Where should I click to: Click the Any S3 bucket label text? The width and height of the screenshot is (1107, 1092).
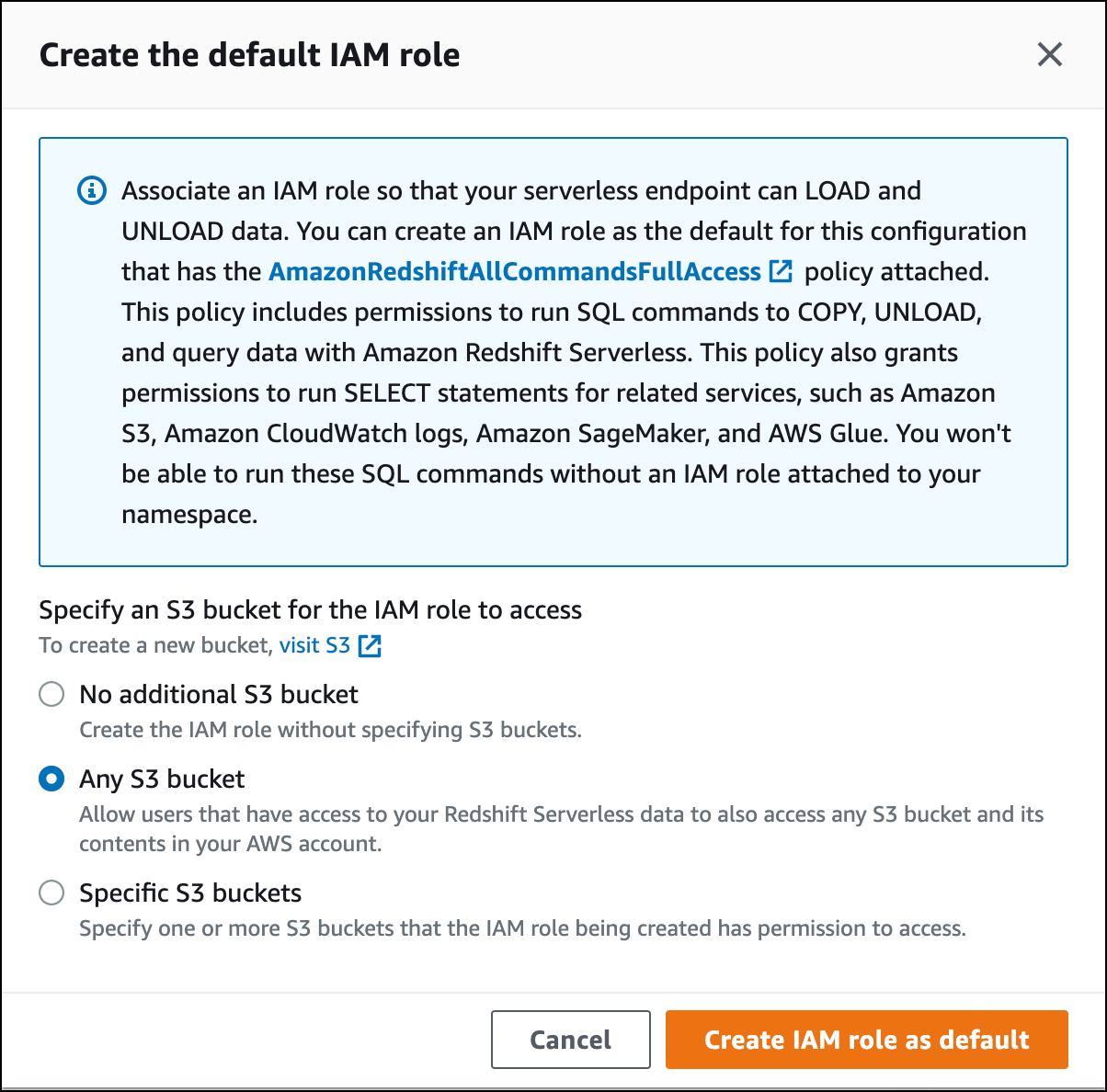(161, 779)
